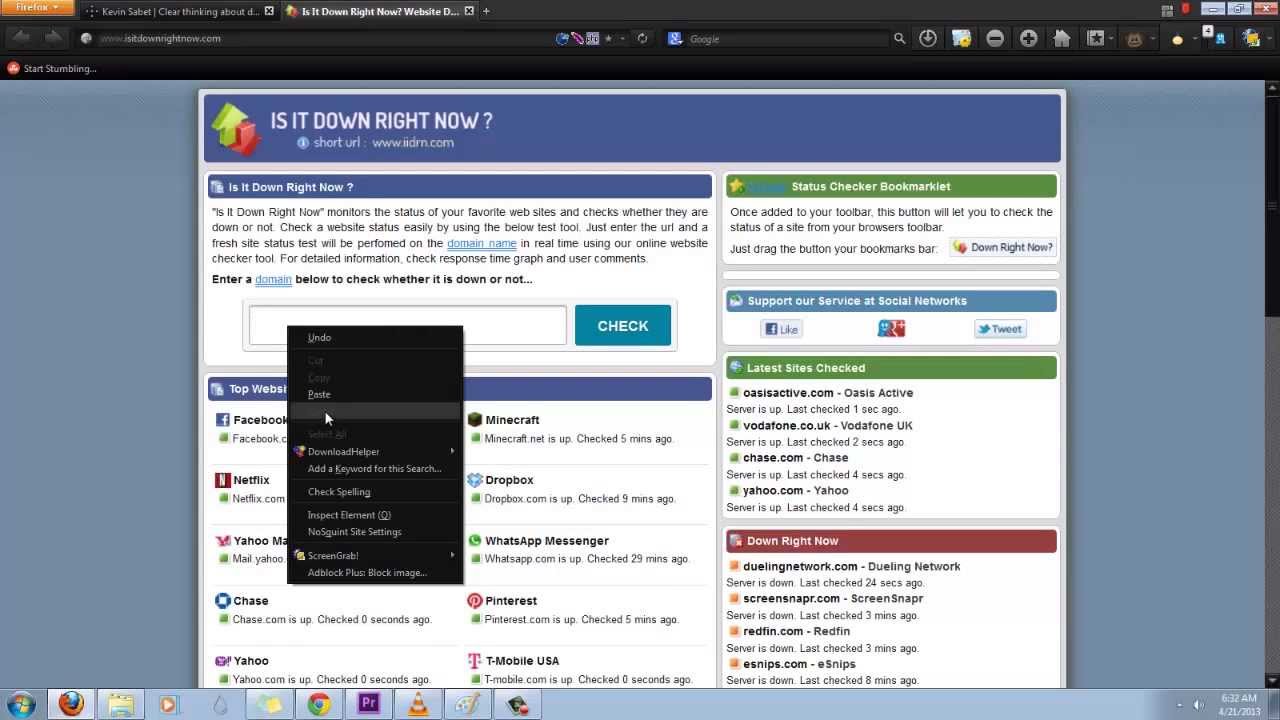Click the Dropbox logo icon
1280x720 pixels.
pos(474,480)
